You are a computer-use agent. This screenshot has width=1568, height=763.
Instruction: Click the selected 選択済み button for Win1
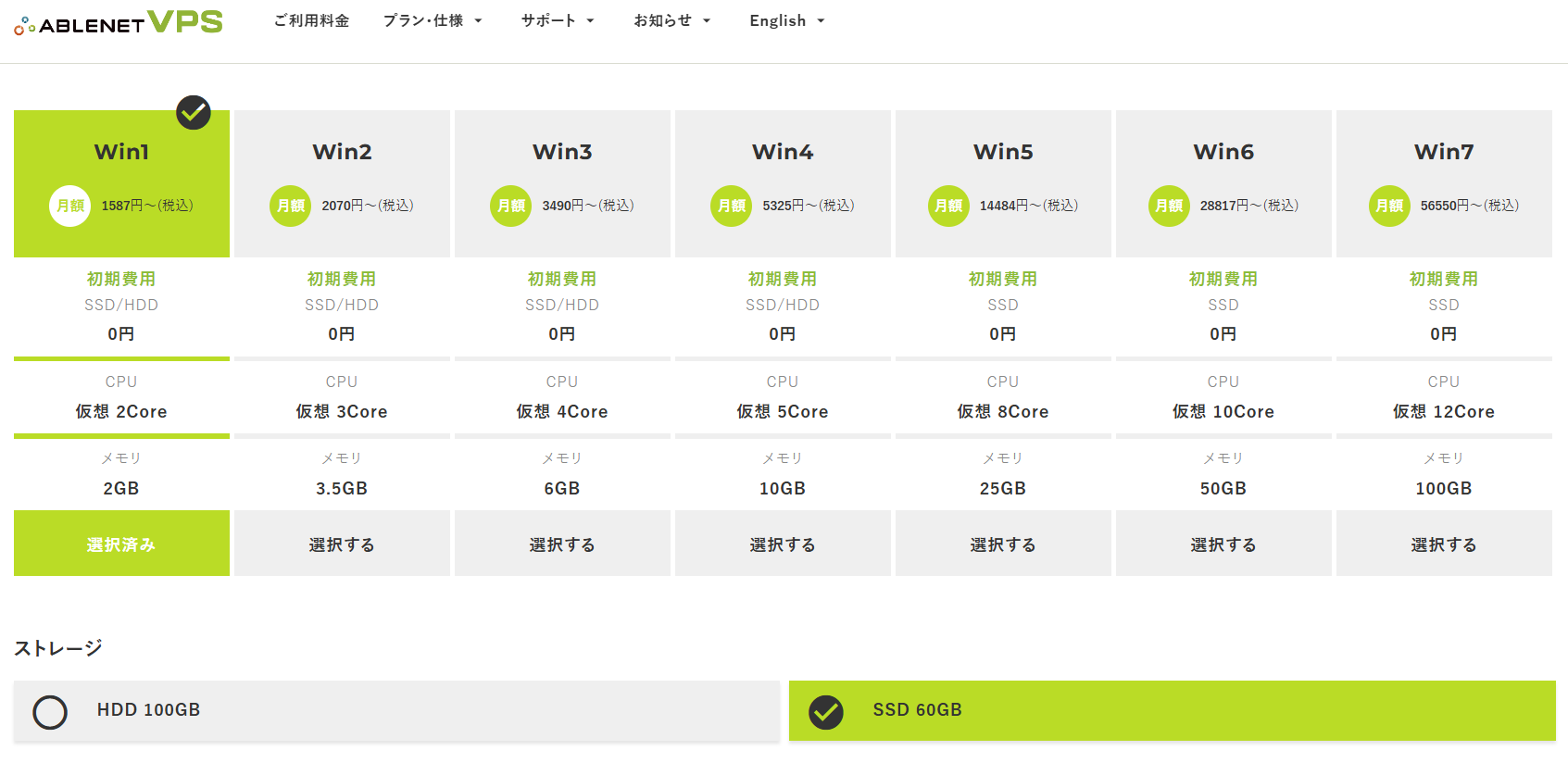pyautogui.click(x=121, y=544)
